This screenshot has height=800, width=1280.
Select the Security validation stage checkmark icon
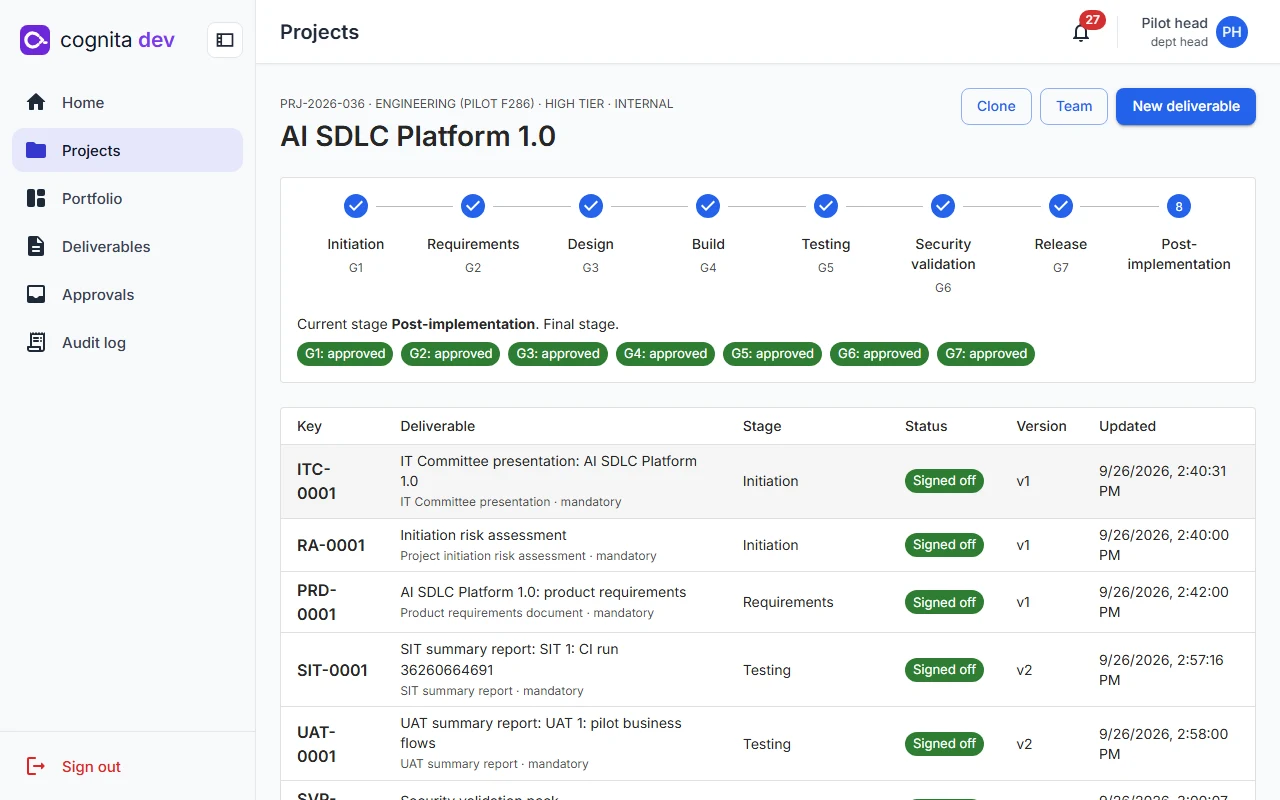click(x=943, y=206)
